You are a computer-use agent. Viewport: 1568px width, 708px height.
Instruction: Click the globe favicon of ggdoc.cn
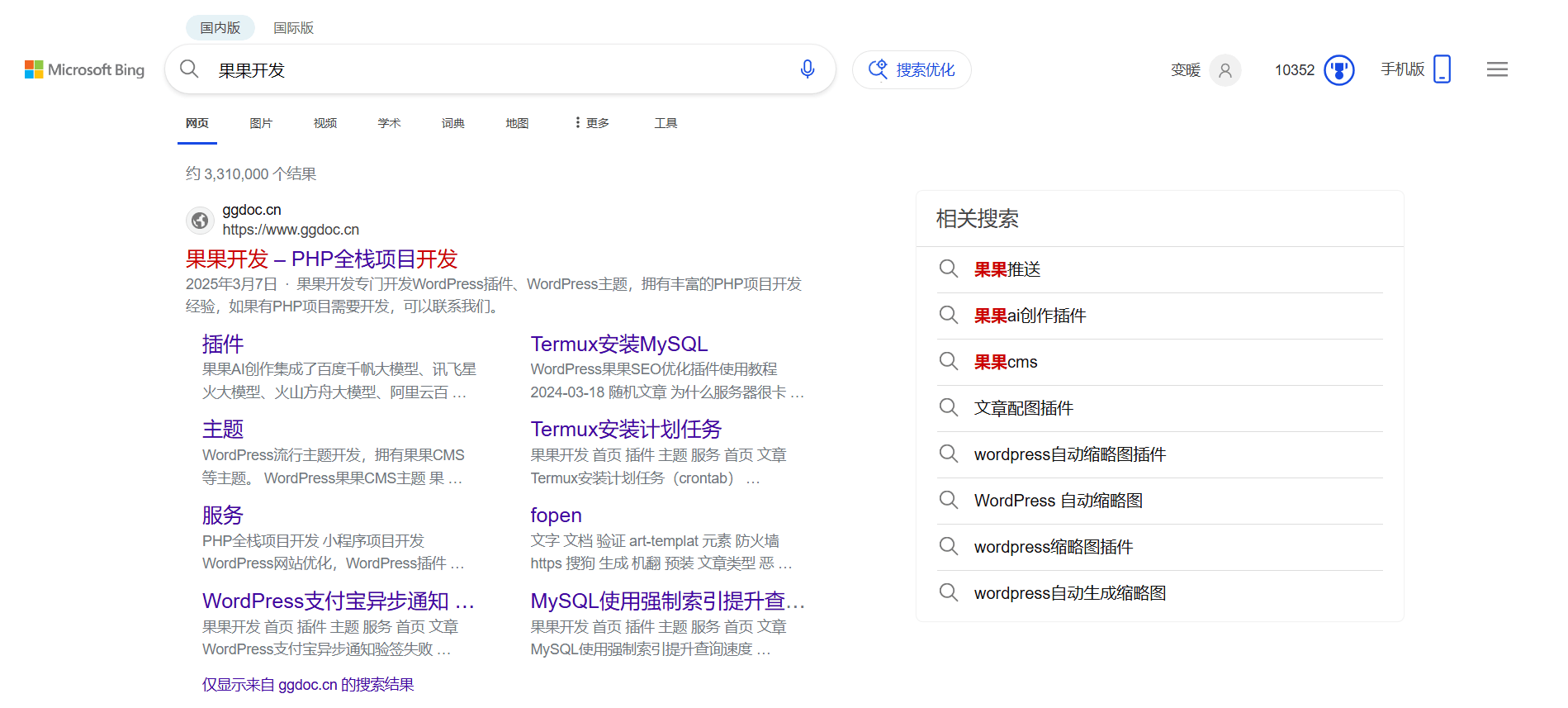[200, 221]
